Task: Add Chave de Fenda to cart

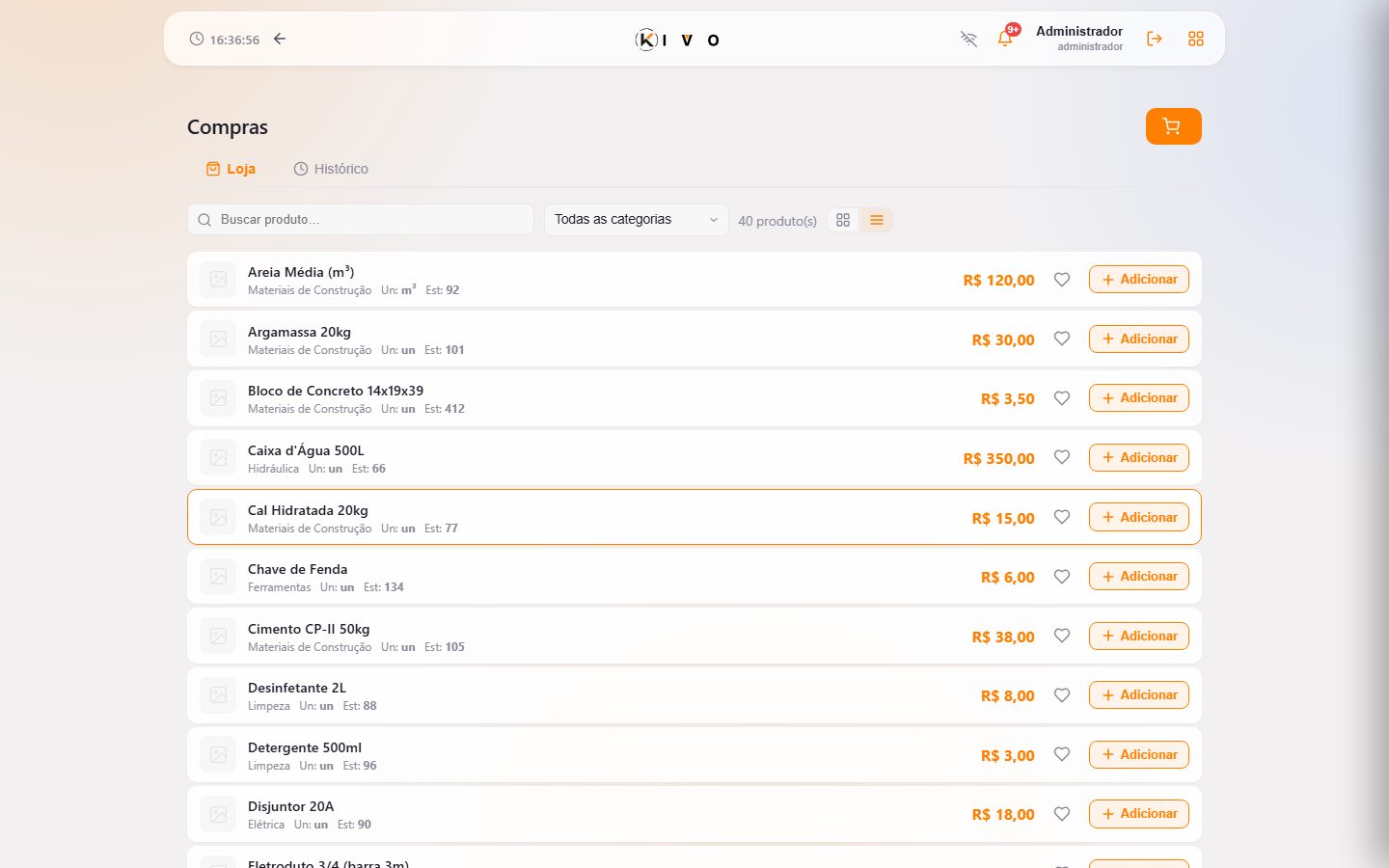Action: (x=1139, y=577)
